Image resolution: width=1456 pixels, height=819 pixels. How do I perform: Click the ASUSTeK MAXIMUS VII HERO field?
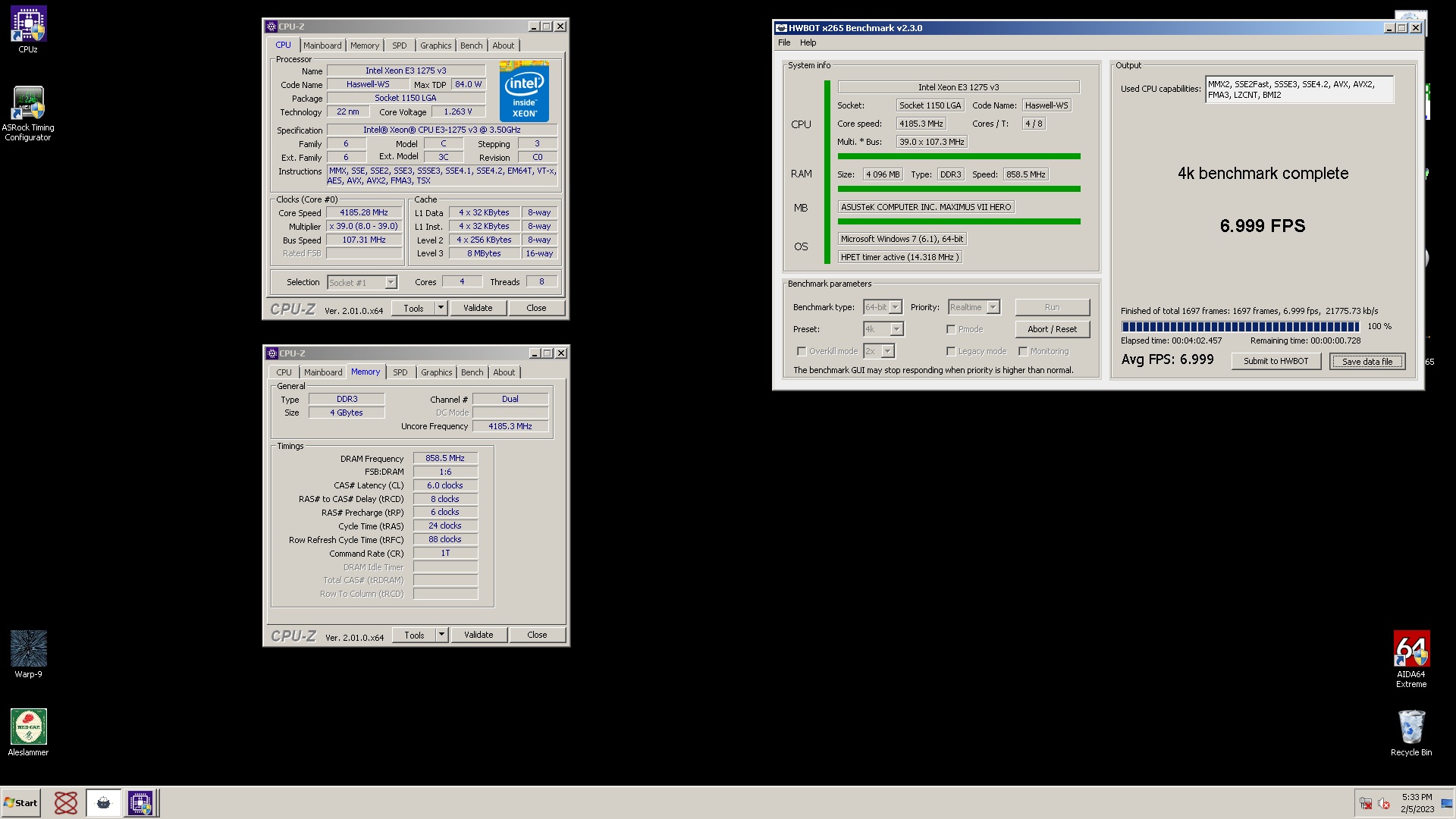pyautogui.click(x=926, y=207)
